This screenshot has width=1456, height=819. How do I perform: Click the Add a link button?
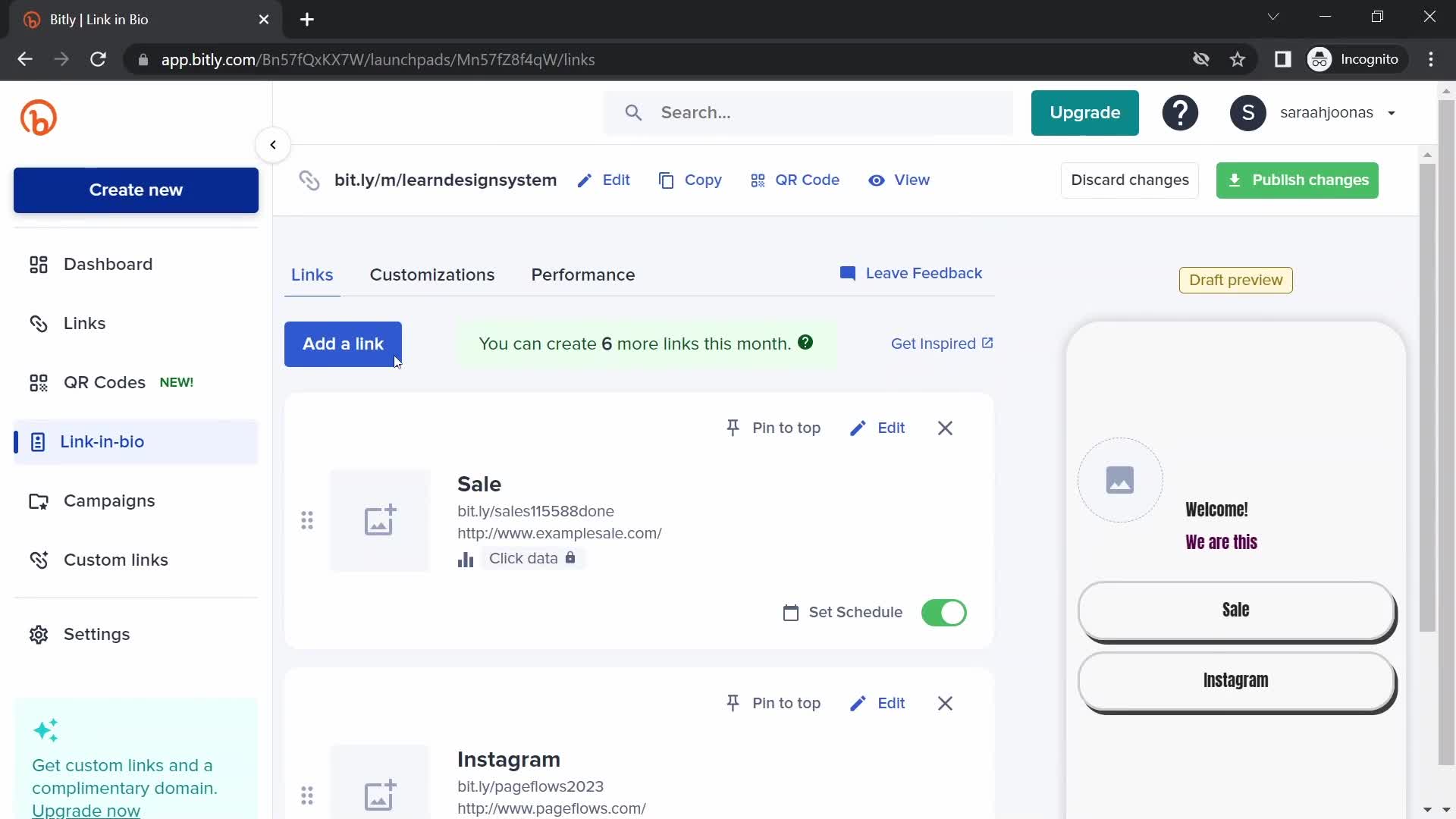coord(343,344)
